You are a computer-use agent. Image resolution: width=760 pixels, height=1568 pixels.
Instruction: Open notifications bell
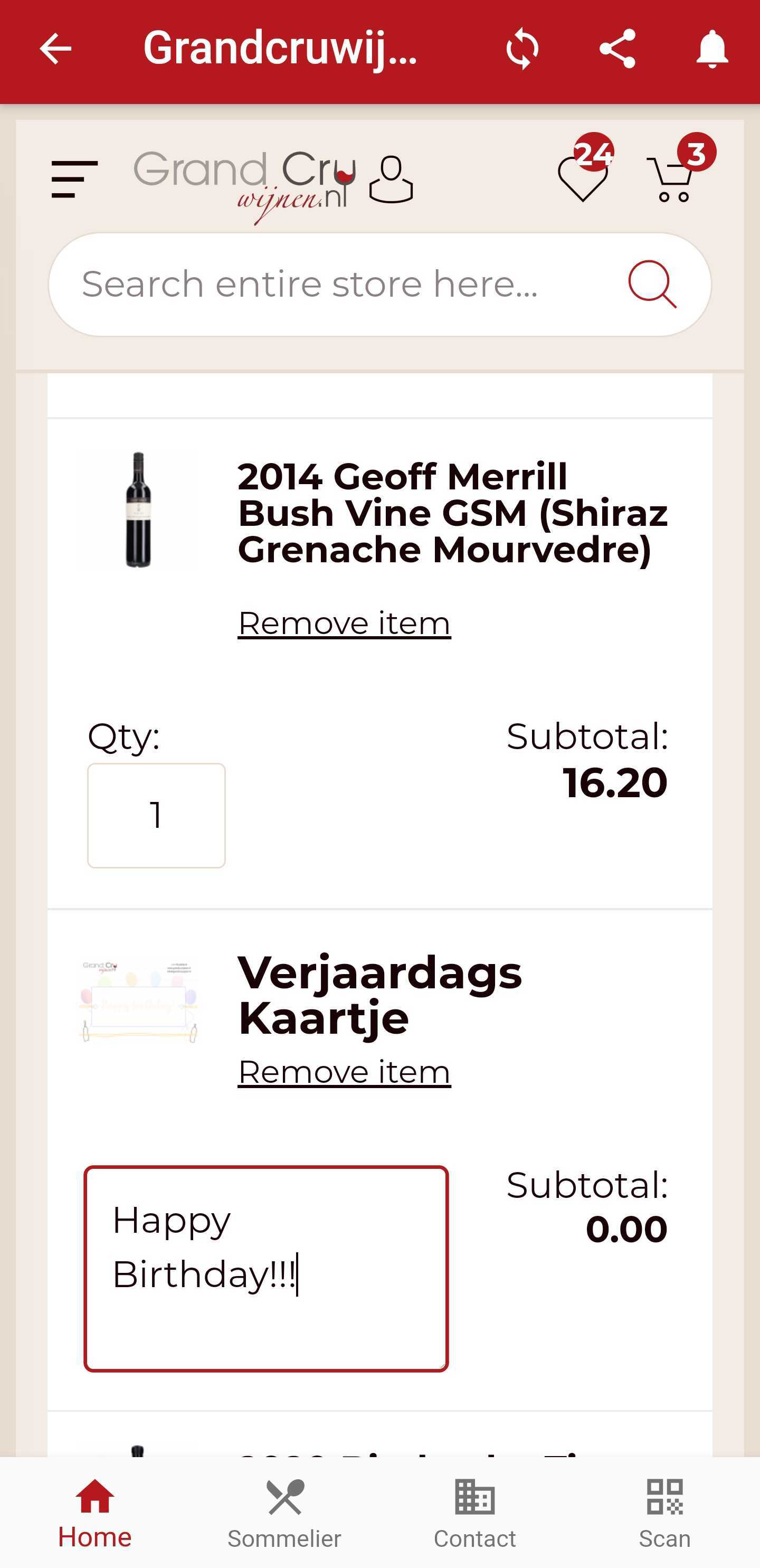[712, 49]
